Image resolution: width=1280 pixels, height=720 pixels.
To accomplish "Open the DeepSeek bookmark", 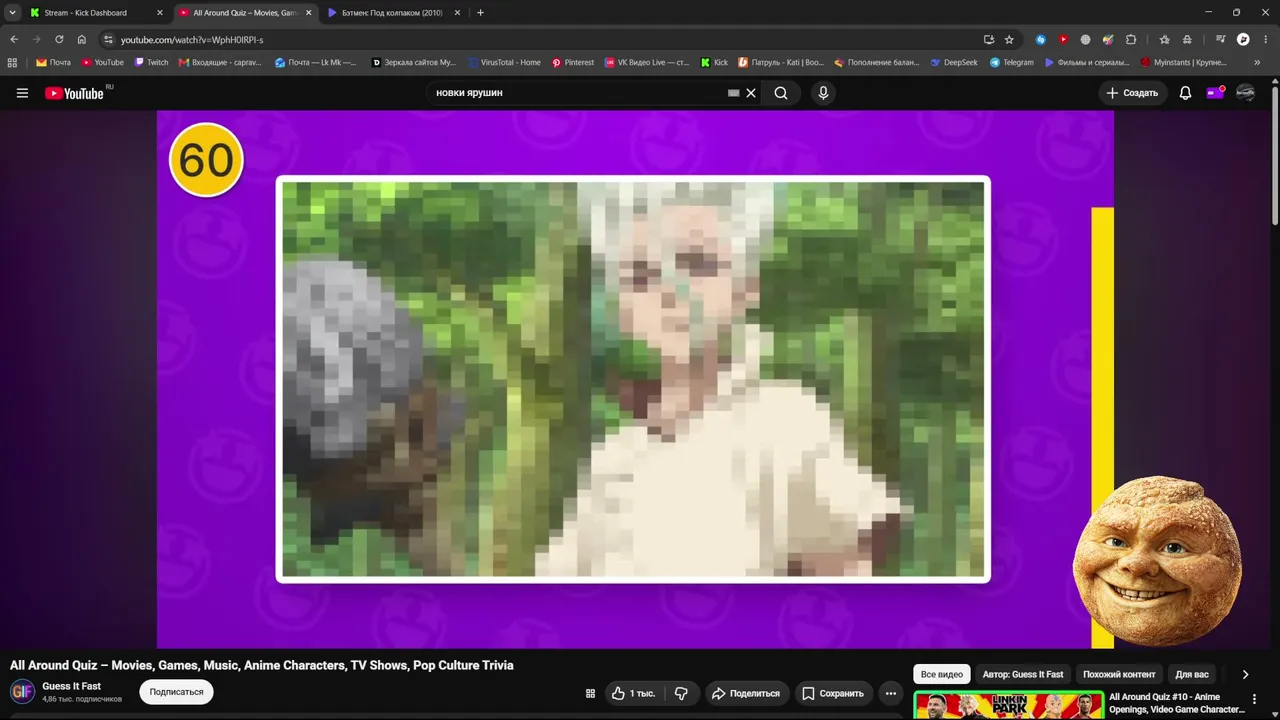I will (954, 62).
